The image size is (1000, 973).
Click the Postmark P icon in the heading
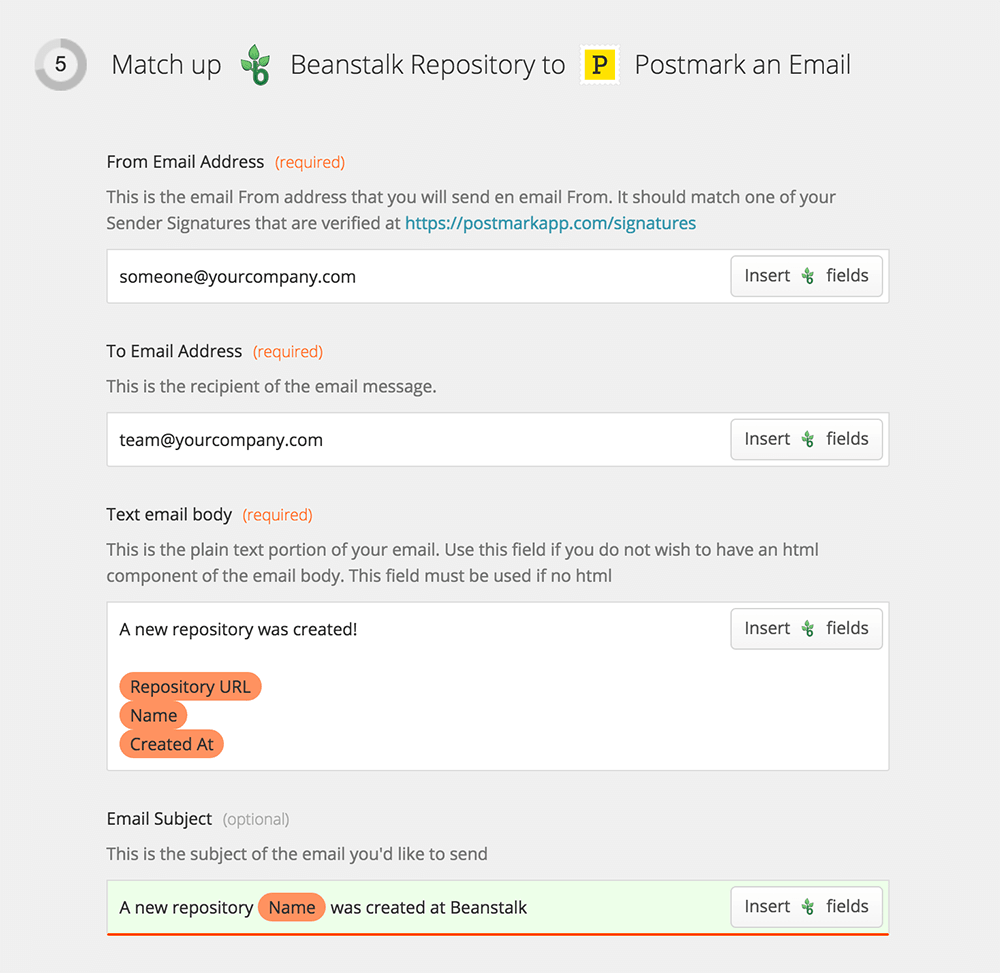click(x=600, y=64)
